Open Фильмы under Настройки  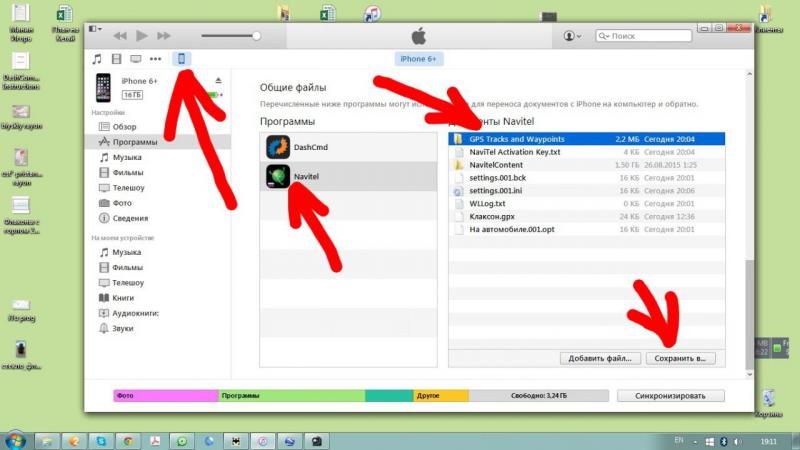(128, 172)
